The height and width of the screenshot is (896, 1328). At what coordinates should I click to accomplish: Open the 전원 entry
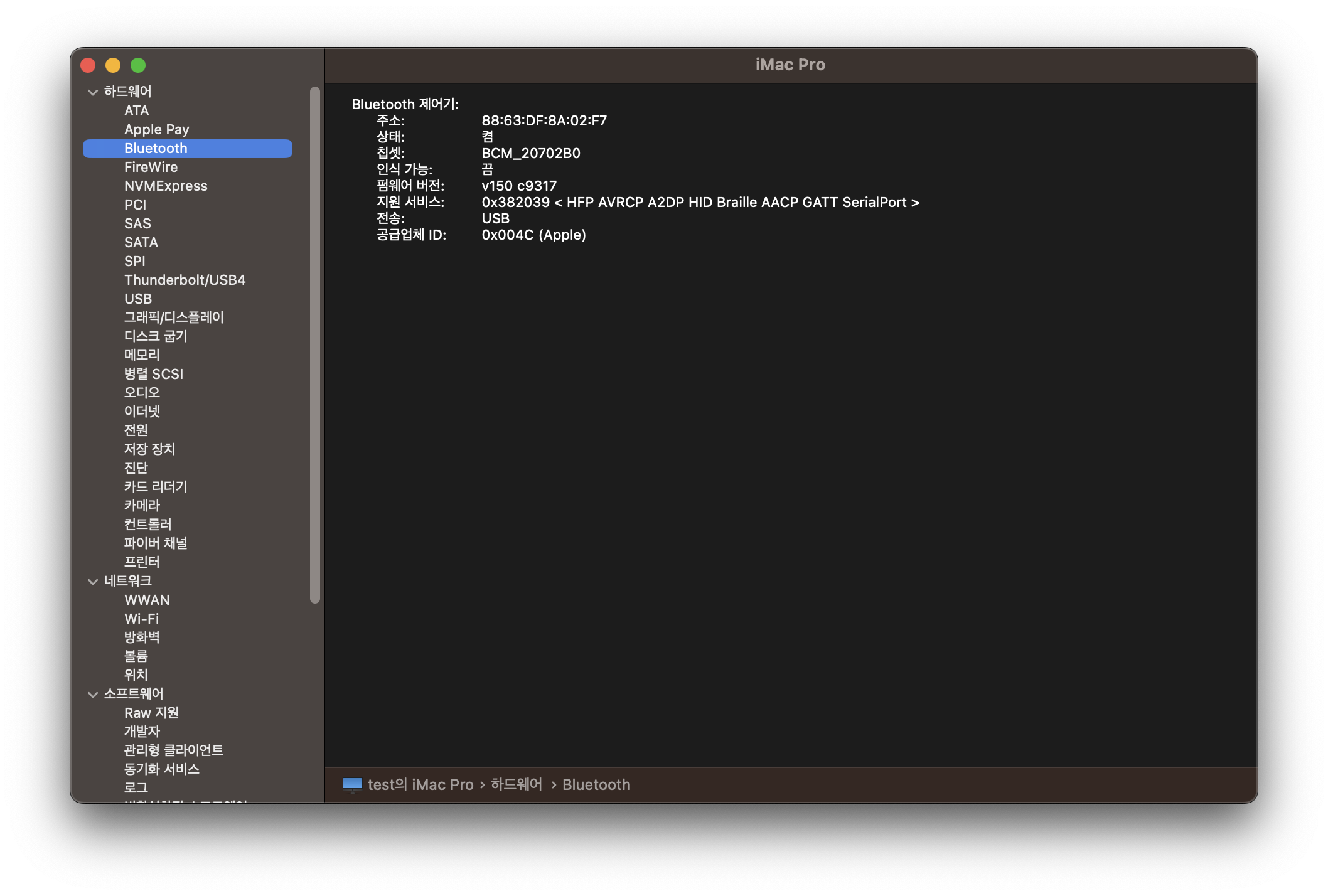pyautogui.click(x=136, y=430)
